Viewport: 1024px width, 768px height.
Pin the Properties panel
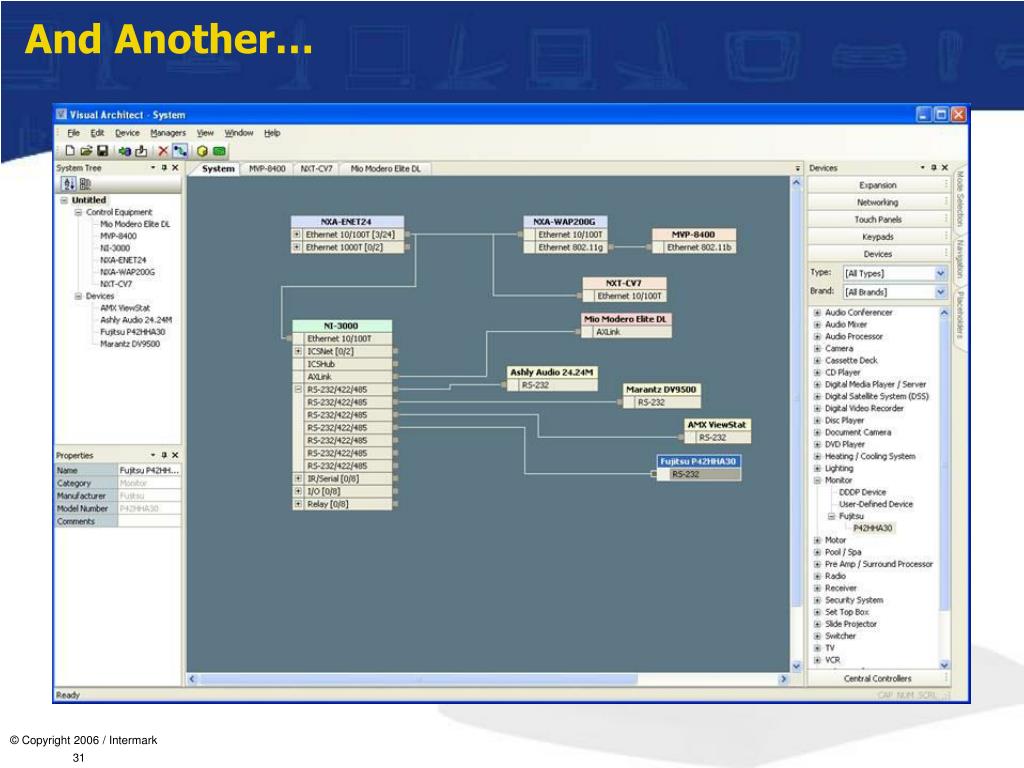pyautogui.click(x=164, y=455)
